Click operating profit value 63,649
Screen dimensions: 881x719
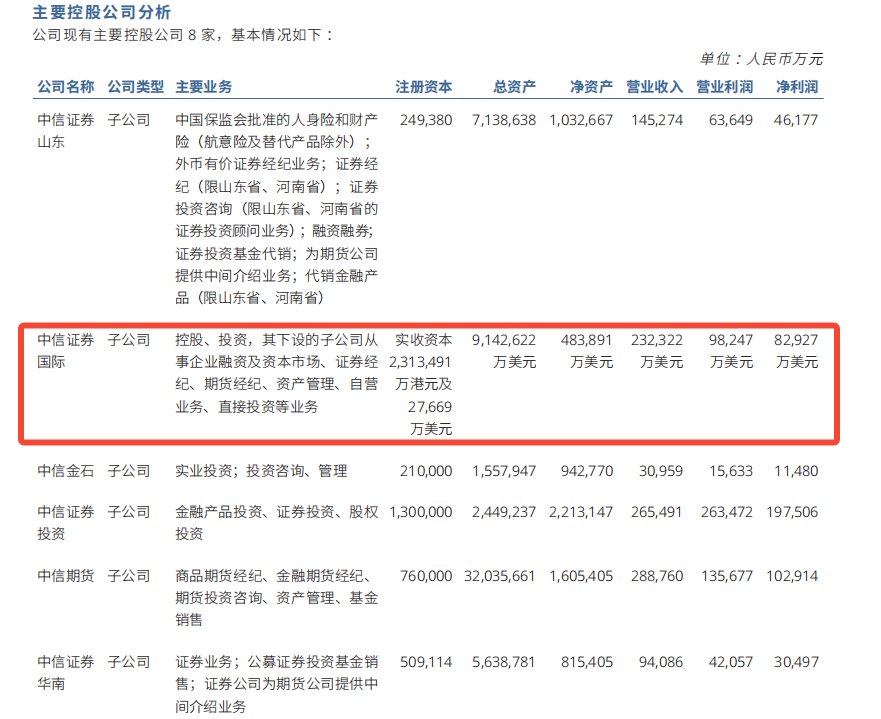coord(730,120)
